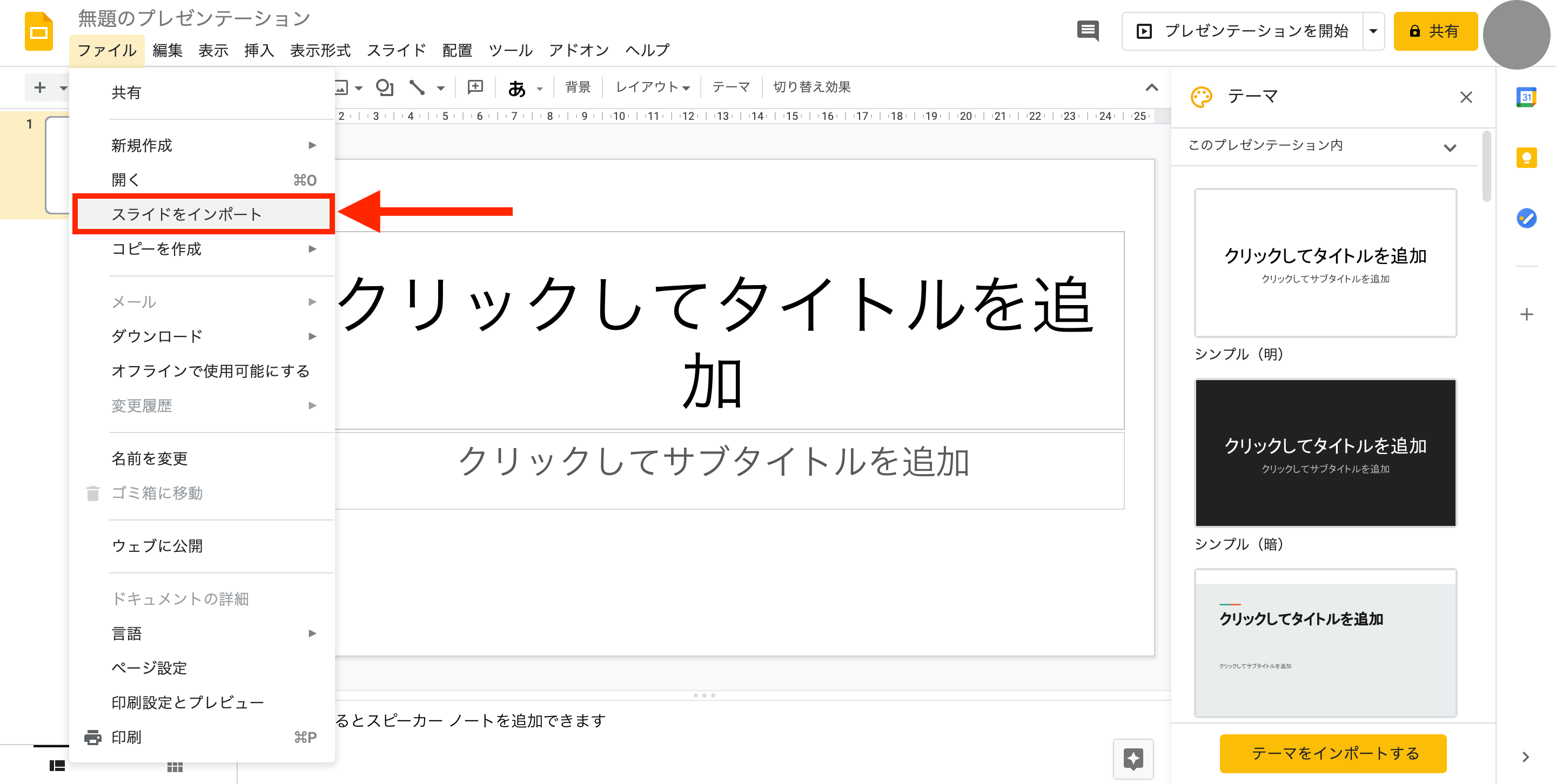Open the presentation start options dropdown
The image size is (1556, 784).
(x=1373, y=31)
